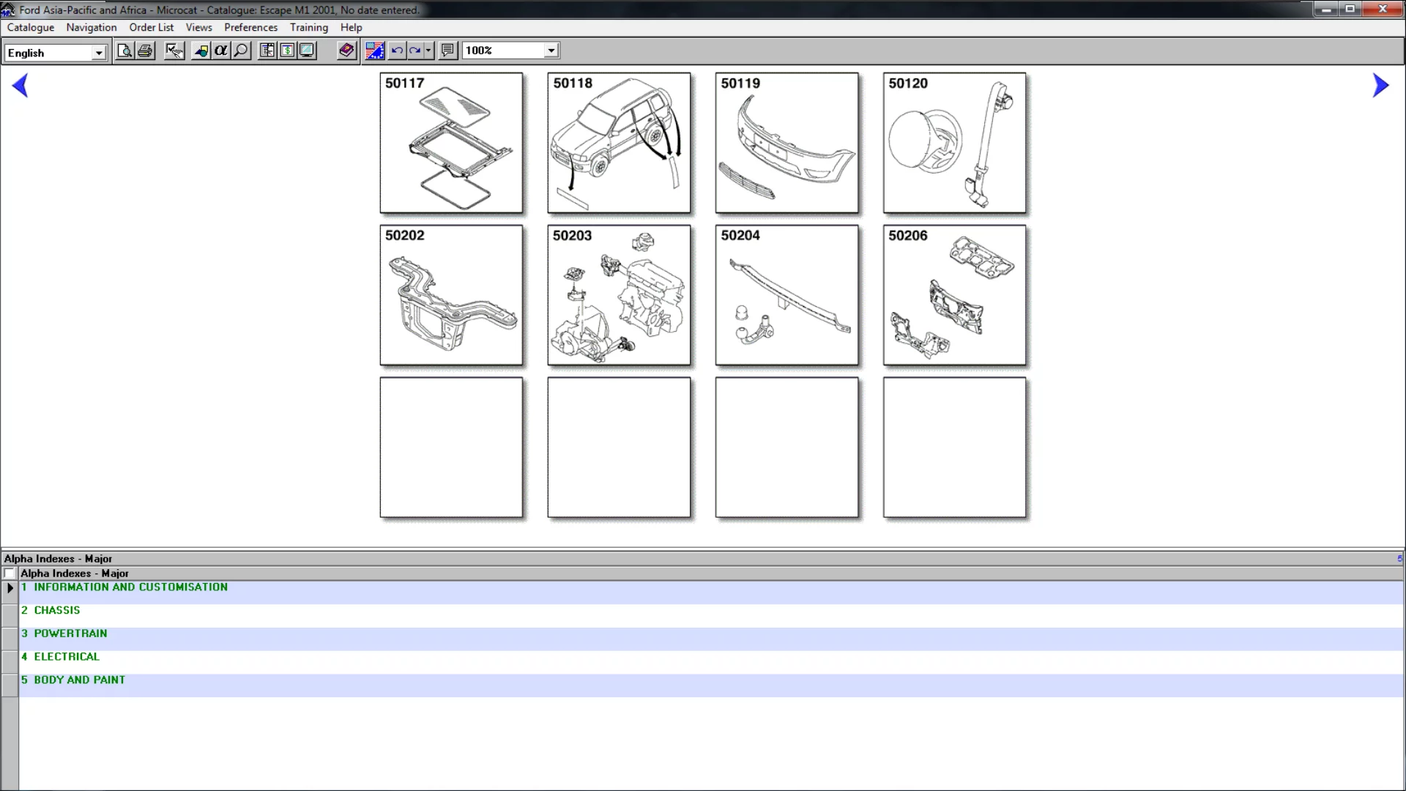Go to previous page with left arrow
The height and width of the screenshot is (791, 1406).
click(20, 86)
